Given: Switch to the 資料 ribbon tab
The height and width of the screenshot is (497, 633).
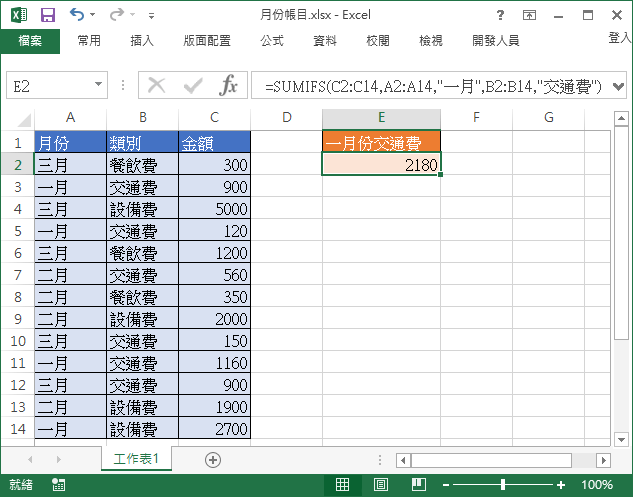Looking at the screenshot, I should coord(325,41).
